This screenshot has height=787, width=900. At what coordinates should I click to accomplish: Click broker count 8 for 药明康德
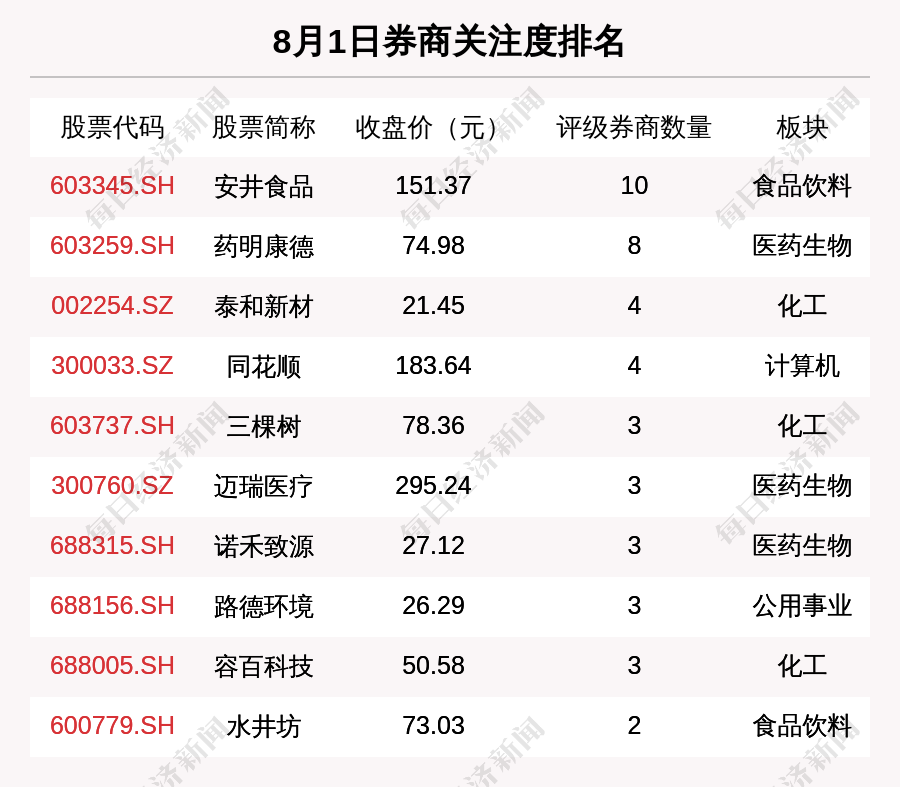click(634, 246)
